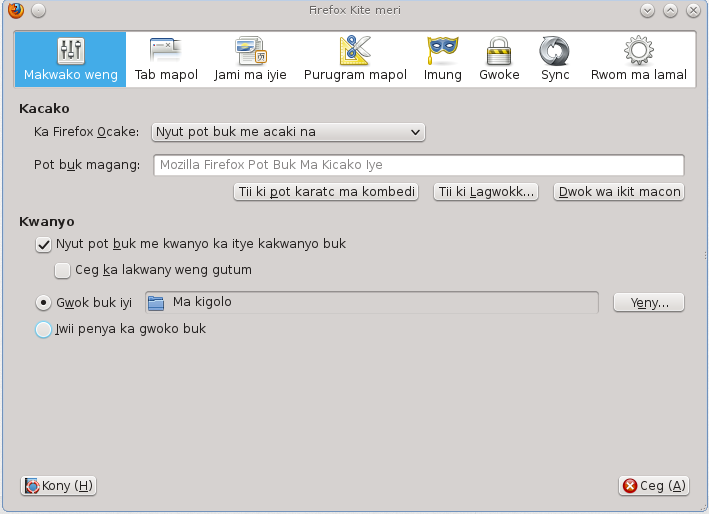The image size is (709, 514).
Task: Switch to the Jami ma iyie tab label
Action: point(251,75)
